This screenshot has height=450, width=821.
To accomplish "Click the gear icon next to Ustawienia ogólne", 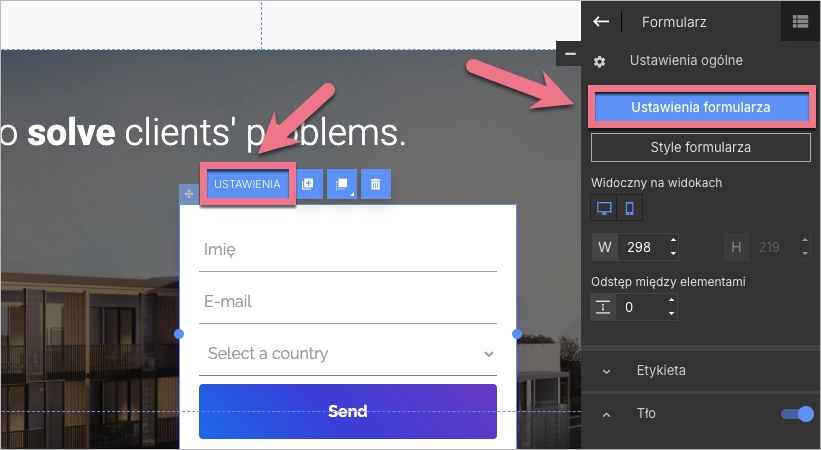I will click(600, 62).
